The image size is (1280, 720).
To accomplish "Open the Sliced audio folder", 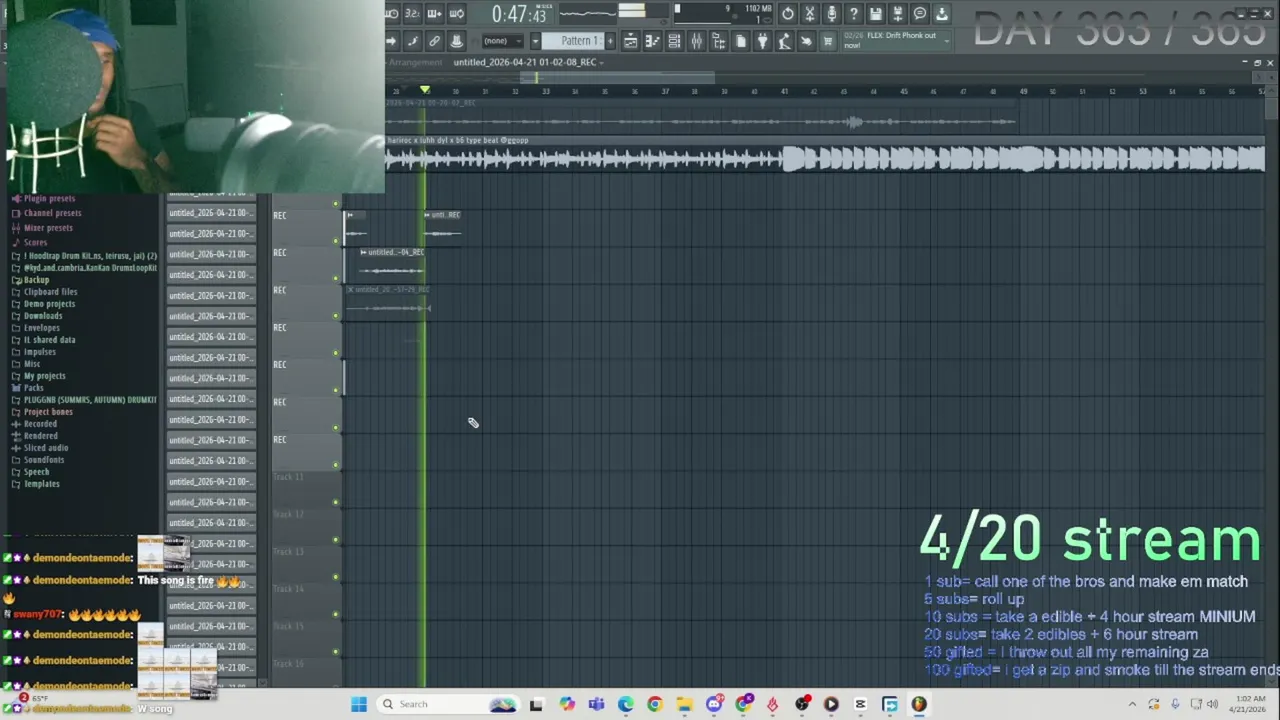I will [46, 448].
